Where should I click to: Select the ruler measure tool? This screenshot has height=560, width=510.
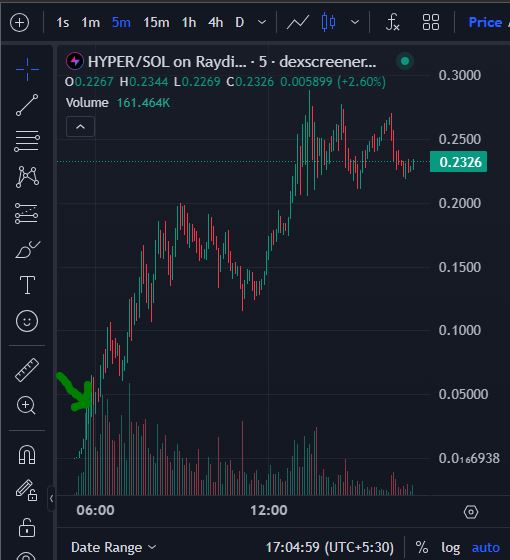27,370
